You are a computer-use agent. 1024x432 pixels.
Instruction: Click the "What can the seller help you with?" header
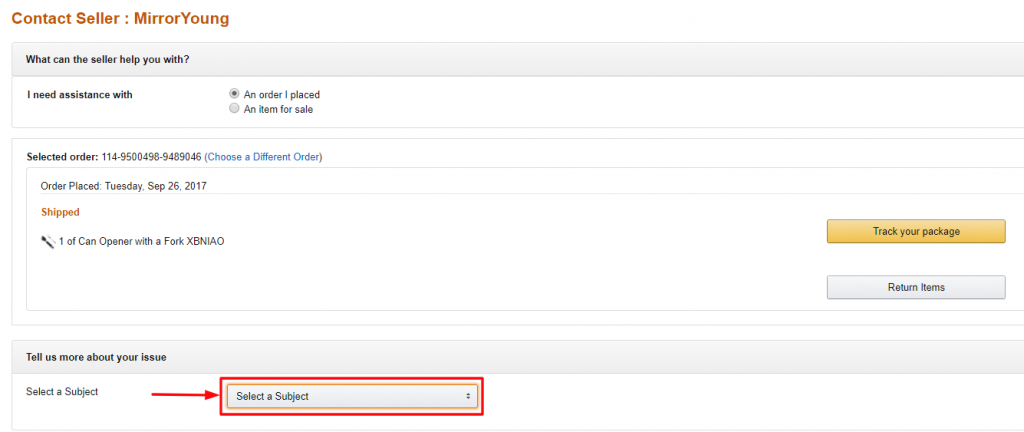point(108,60)
